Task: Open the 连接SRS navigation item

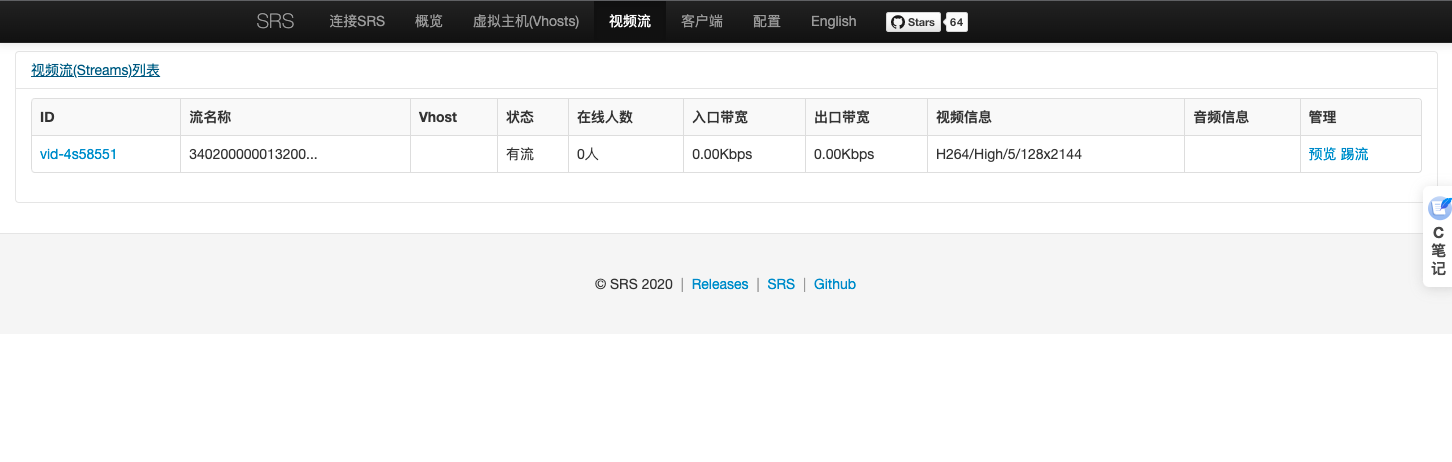Action: pos(357,21)
